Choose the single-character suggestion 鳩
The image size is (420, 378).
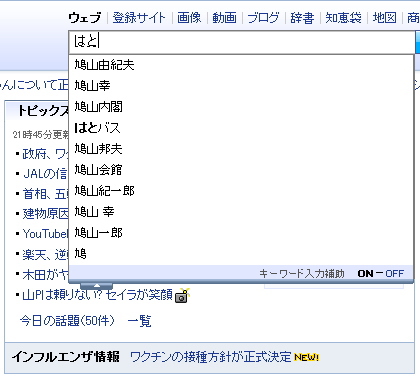tap(241, 254)
